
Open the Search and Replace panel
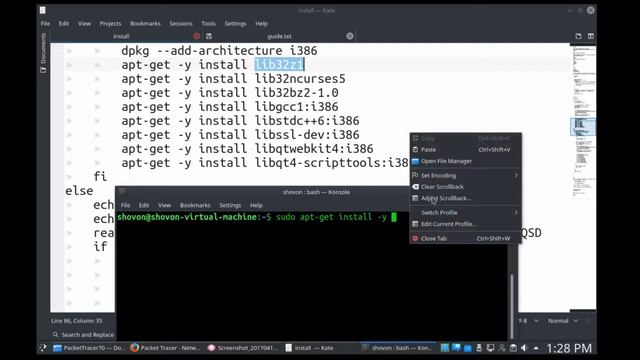(84, 335)
